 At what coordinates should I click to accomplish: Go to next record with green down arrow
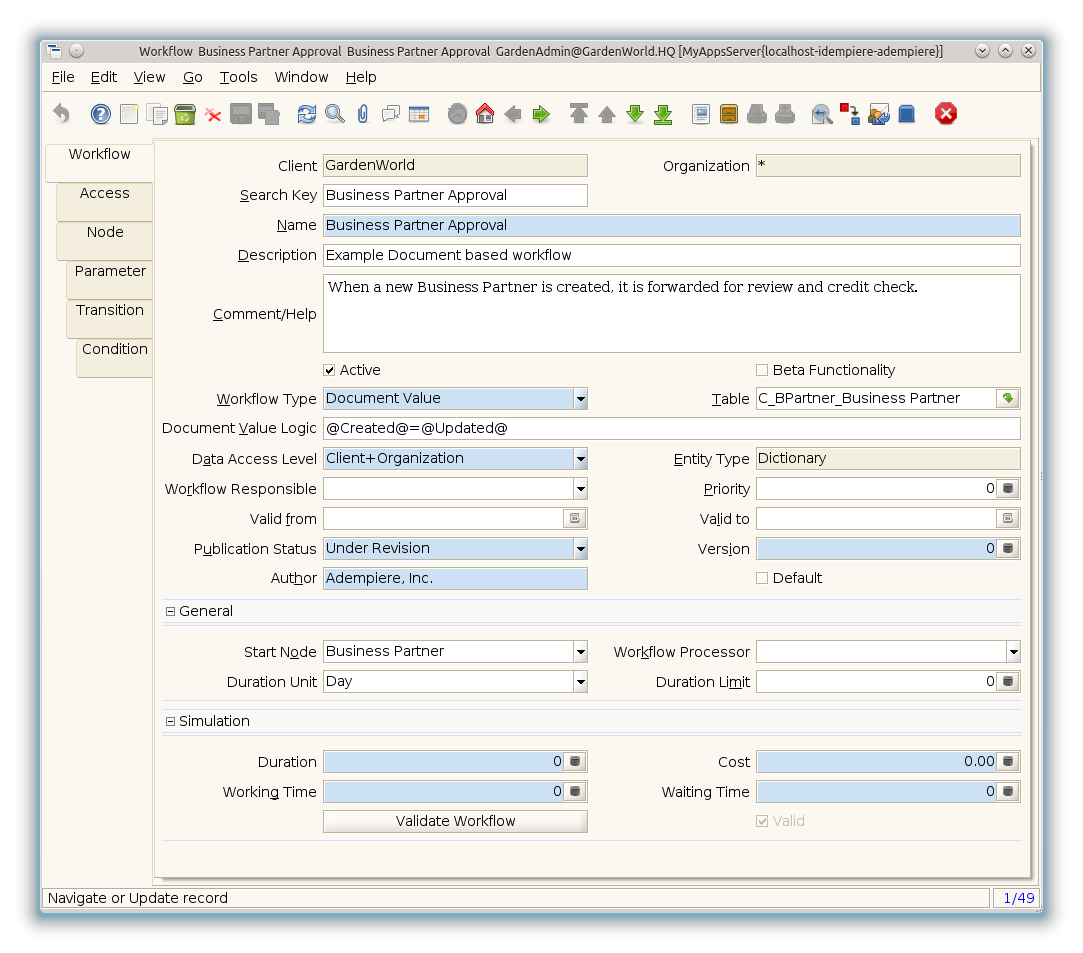point(635,114)
